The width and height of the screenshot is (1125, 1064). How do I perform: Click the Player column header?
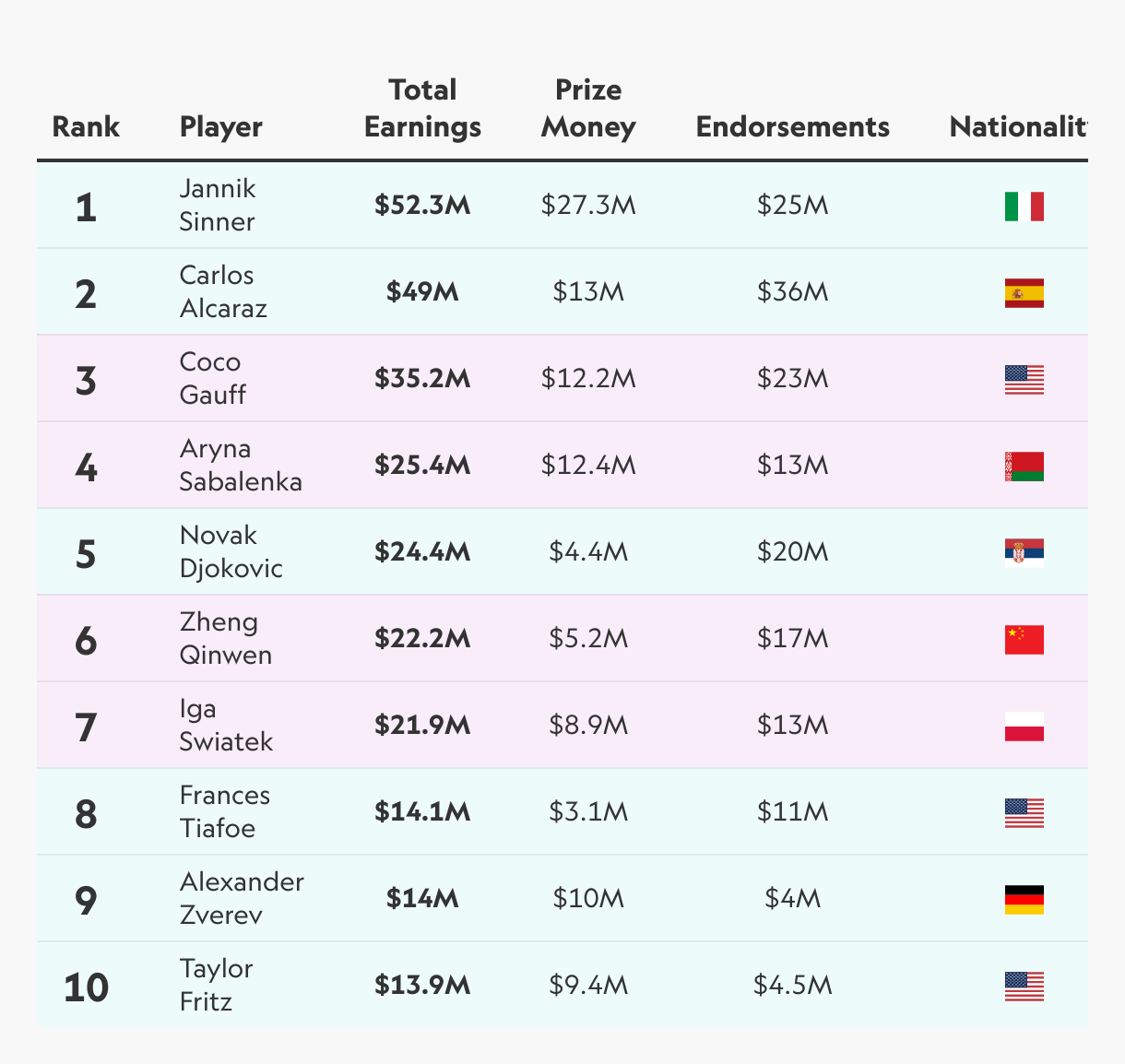221,126
